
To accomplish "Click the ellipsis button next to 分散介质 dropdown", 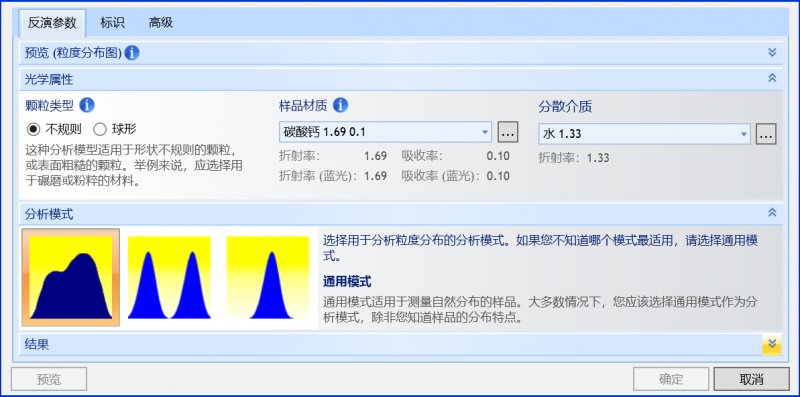I will 766,134.
